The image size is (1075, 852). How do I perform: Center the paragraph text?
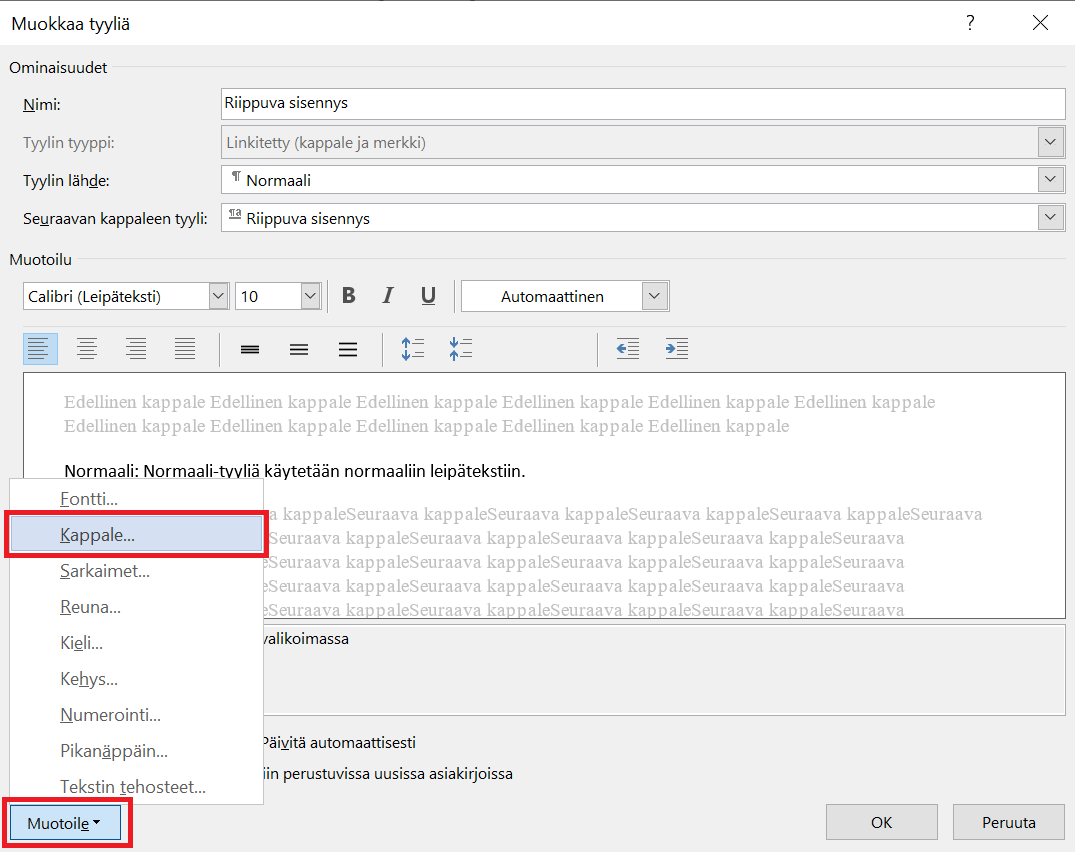(x=87, y=349)
